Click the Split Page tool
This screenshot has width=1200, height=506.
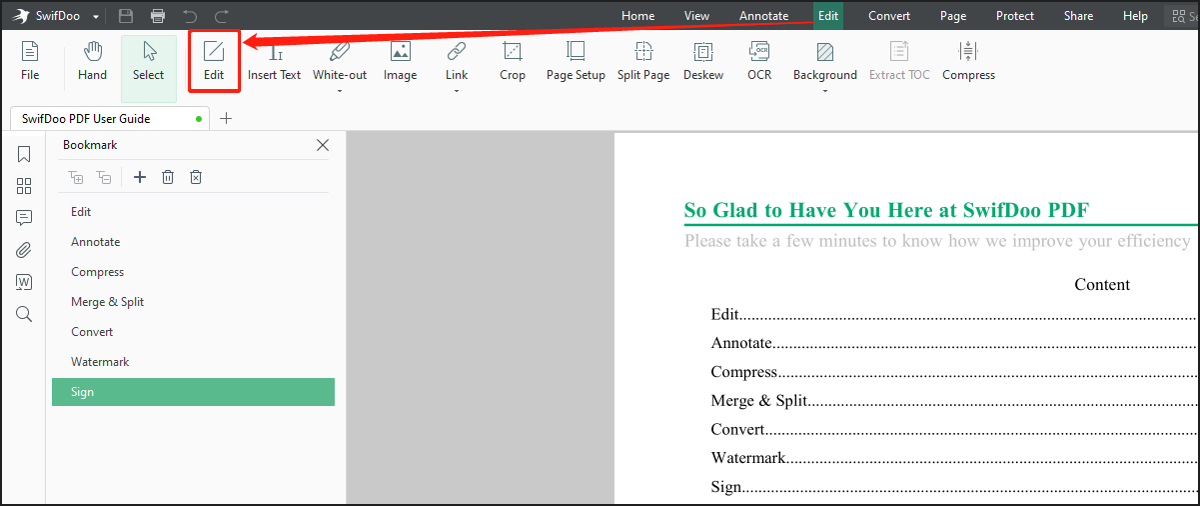643,61
